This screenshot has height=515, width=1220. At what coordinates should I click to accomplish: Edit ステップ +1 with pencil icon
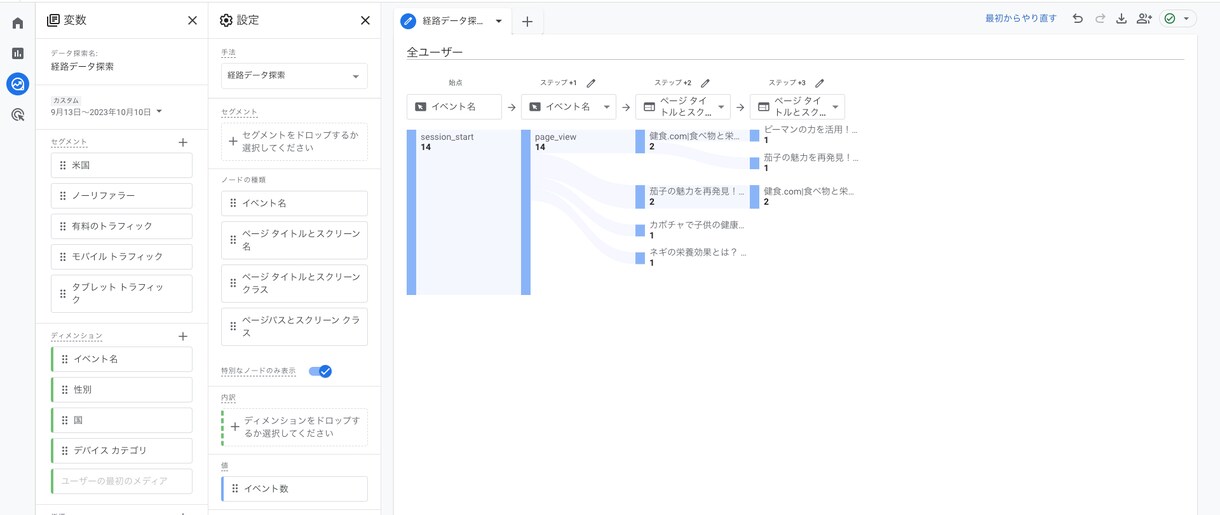591,83
